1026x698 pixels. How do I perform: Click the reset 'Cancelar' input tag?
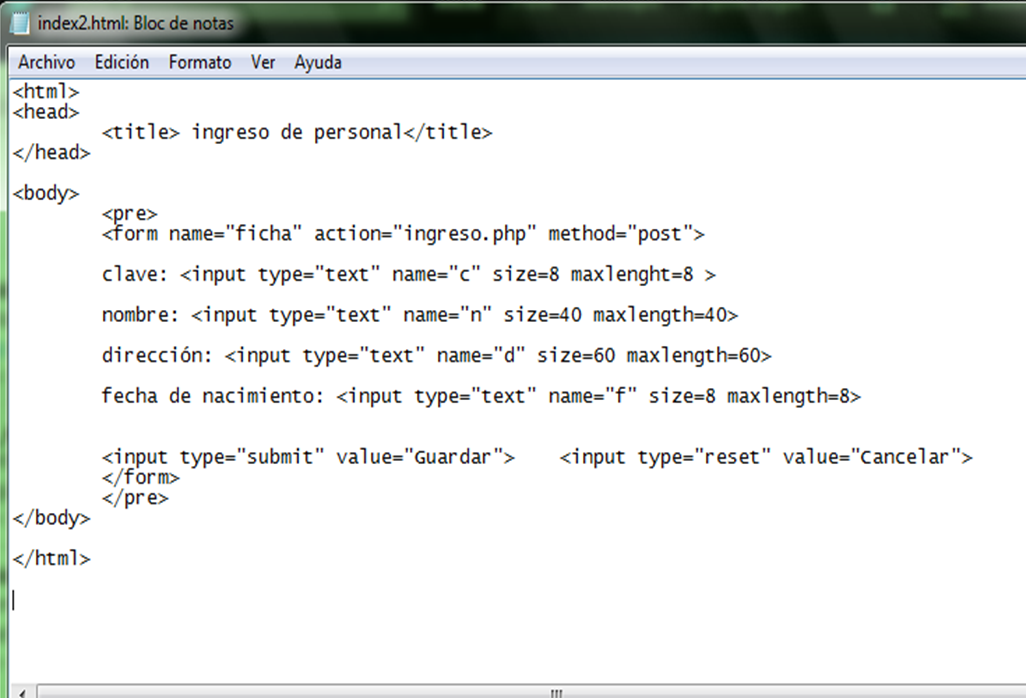point(766,457)
